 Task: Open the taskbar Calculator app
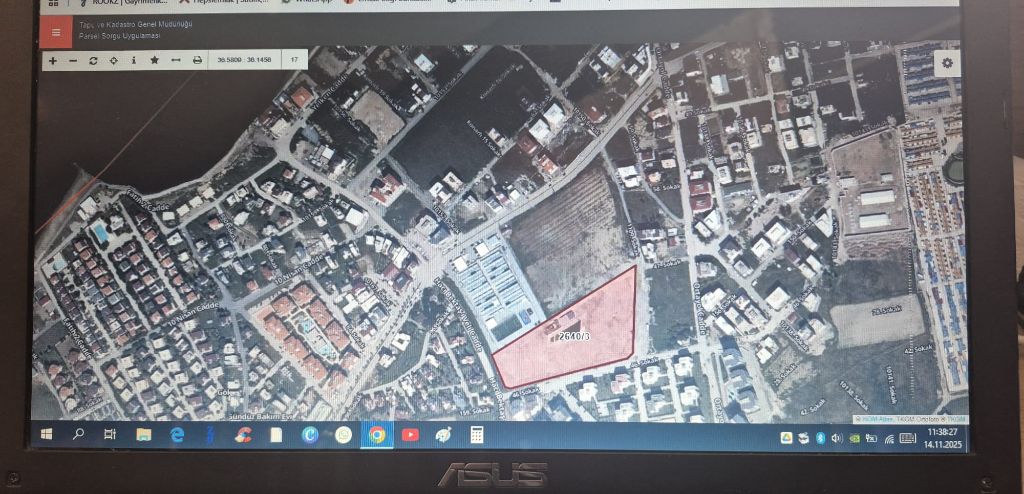tap(477, 435)
